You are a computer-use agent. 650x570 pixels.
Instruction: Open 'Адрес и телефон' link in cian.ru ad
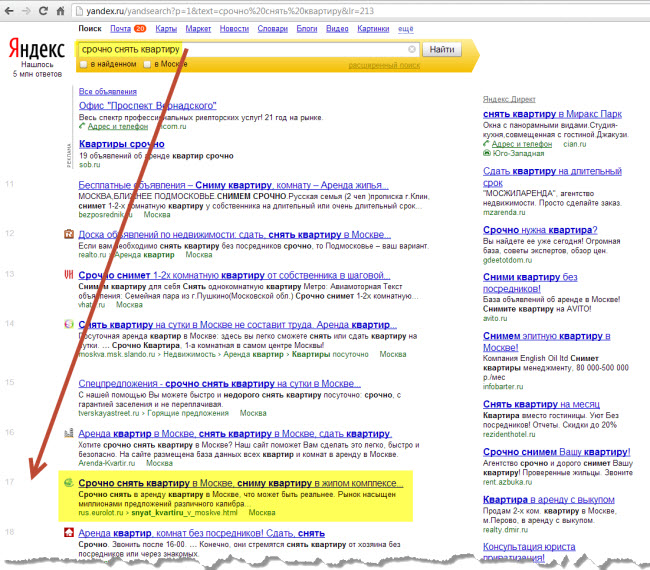(522, 144)
